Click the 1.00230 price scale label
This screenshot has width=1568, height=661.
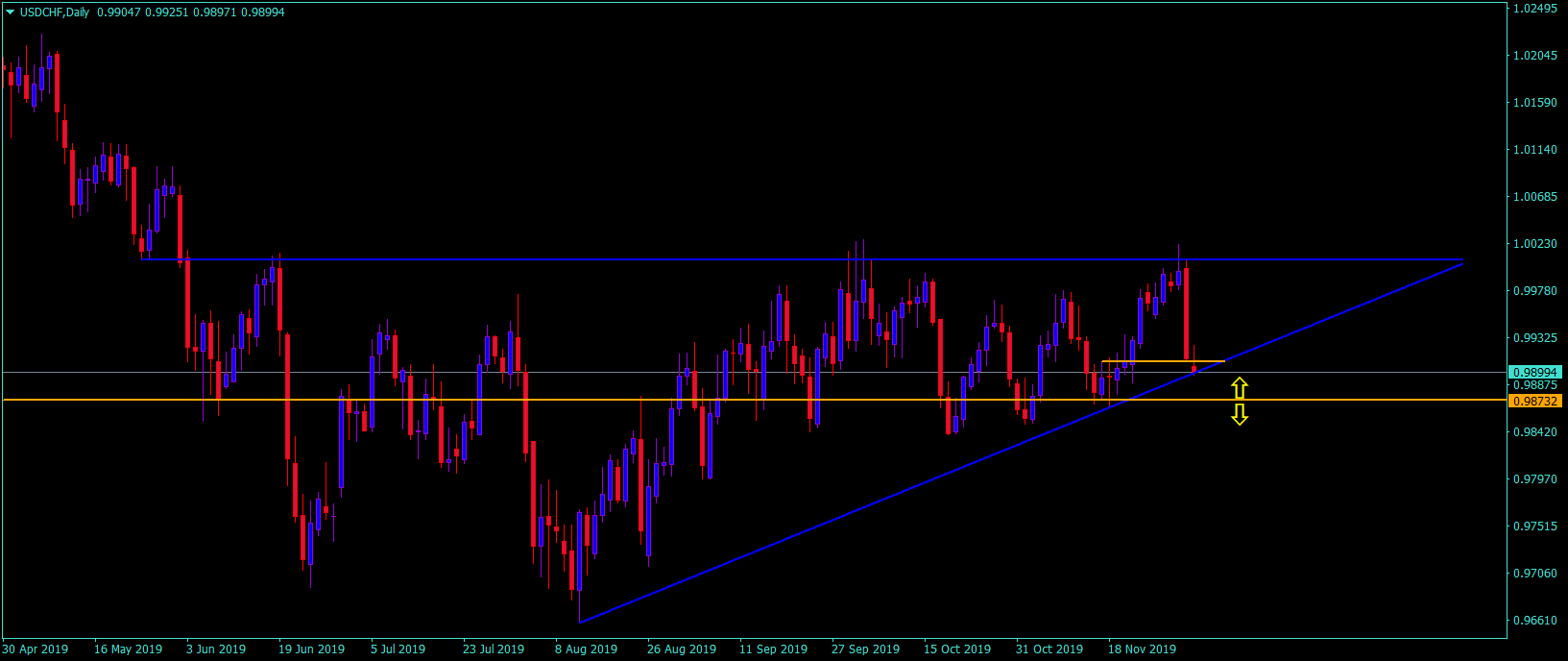pyautogui.click(x=1534, y=244)
